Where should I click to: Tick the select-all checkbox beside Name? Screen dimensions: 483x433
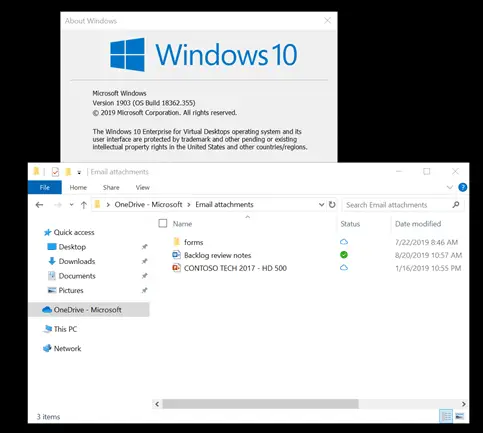click(x=163, y=223)
